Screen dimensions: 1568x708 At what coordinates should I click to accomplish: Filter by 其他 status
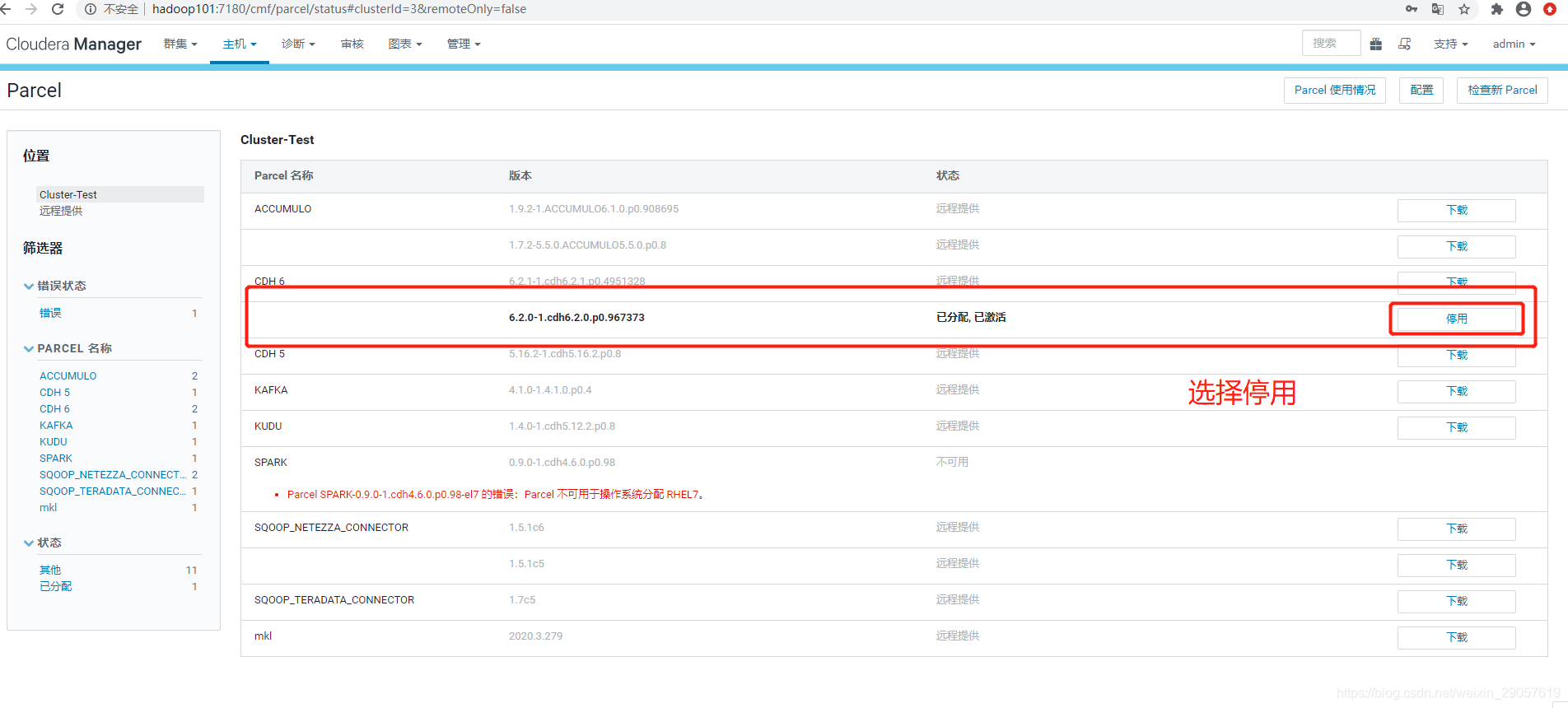click(x=50, y=570)
